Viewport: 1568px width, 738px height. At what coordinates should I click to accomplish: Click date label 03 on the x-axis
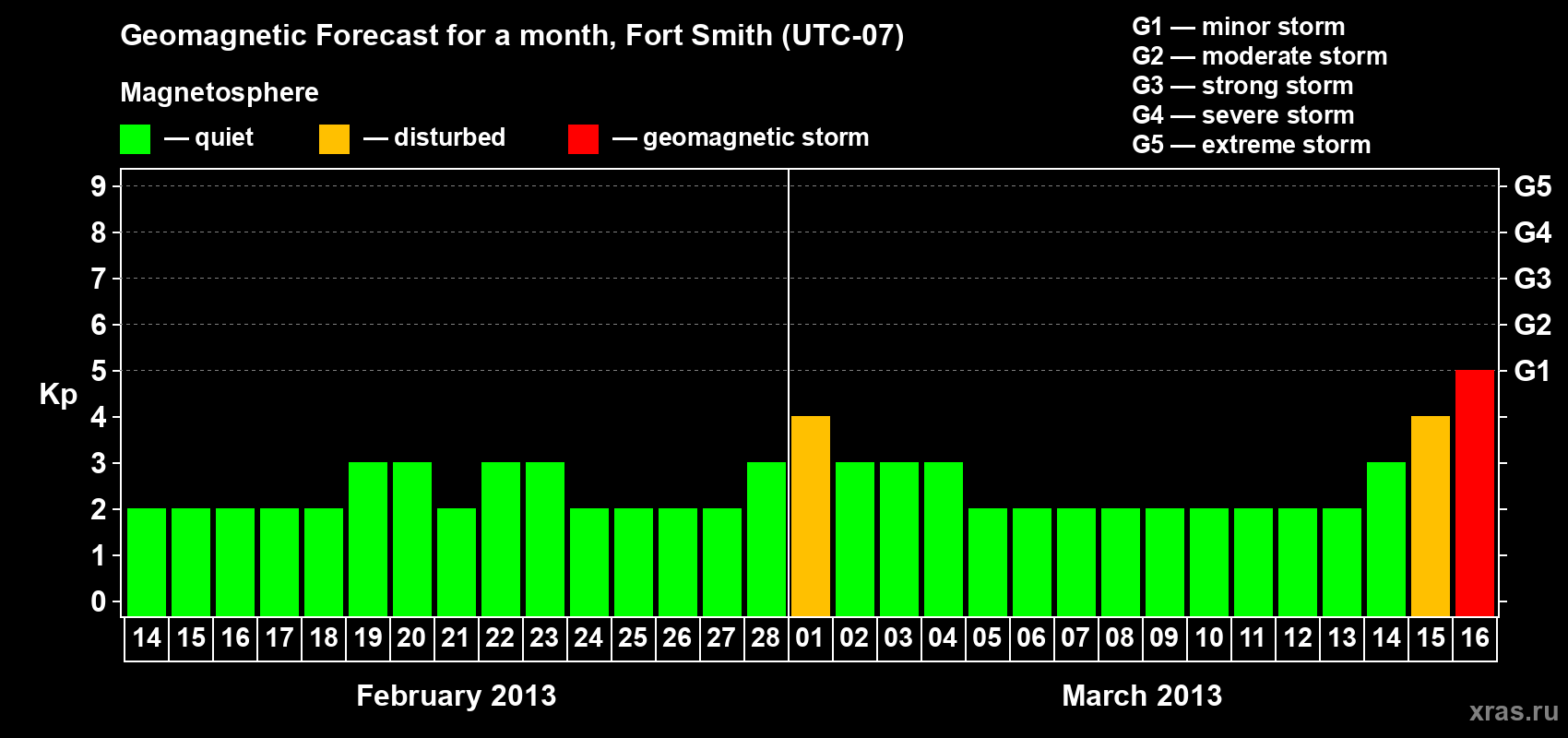(x=898, y=637)
